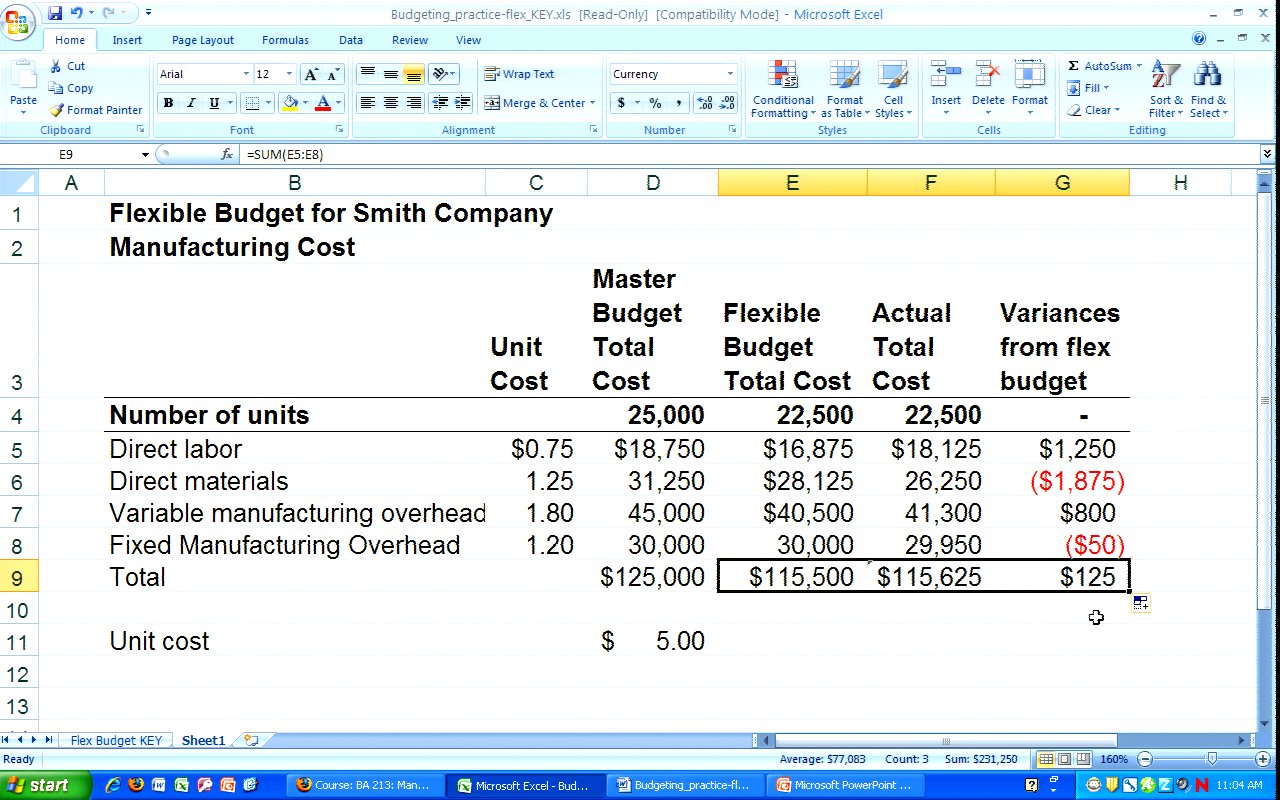Open the Flex Budget KEY sheet tab
The image size is (1280, 800).
(x=116, y=741)
